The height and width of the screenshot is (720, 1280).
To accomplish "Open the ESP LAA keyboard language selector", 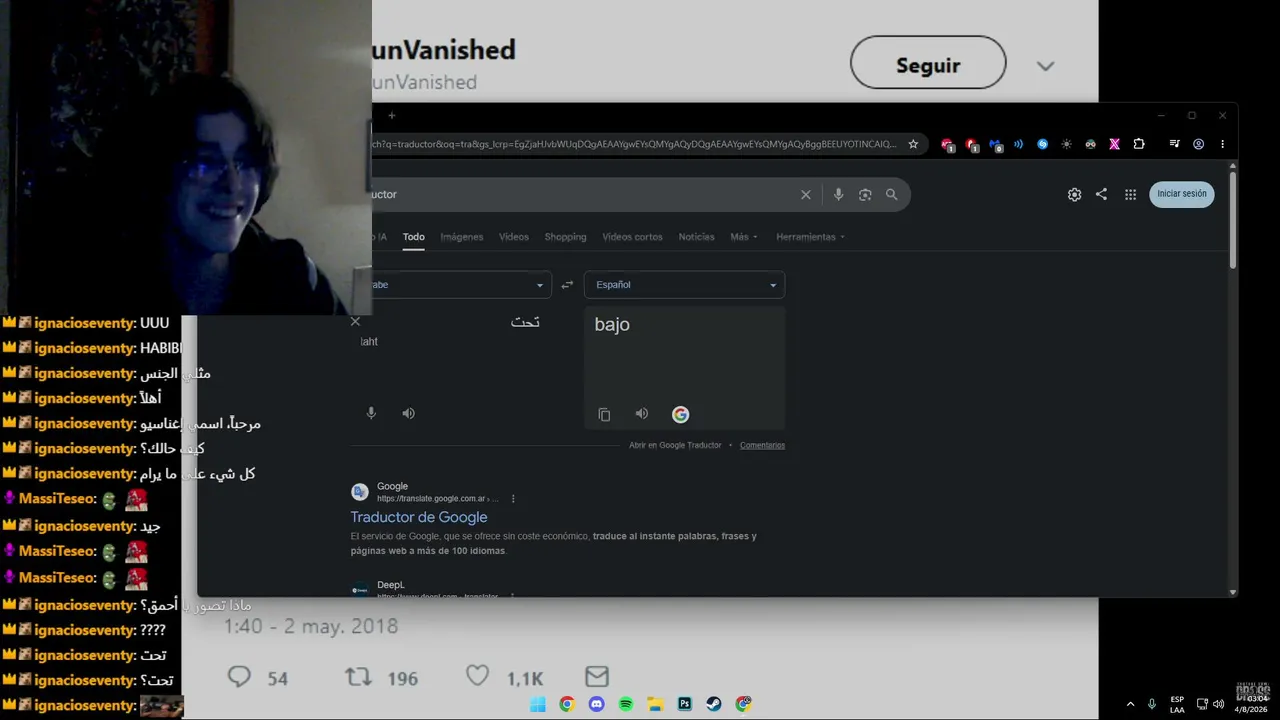I will pyautogui.click(x=1177, y=704).
